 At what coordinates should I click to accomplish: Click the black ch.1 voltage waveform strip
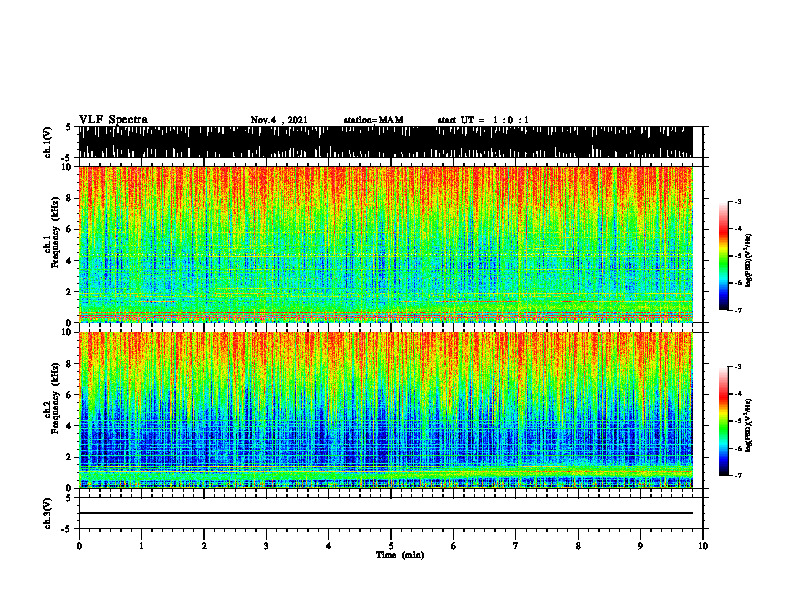(x=386, y=142)
